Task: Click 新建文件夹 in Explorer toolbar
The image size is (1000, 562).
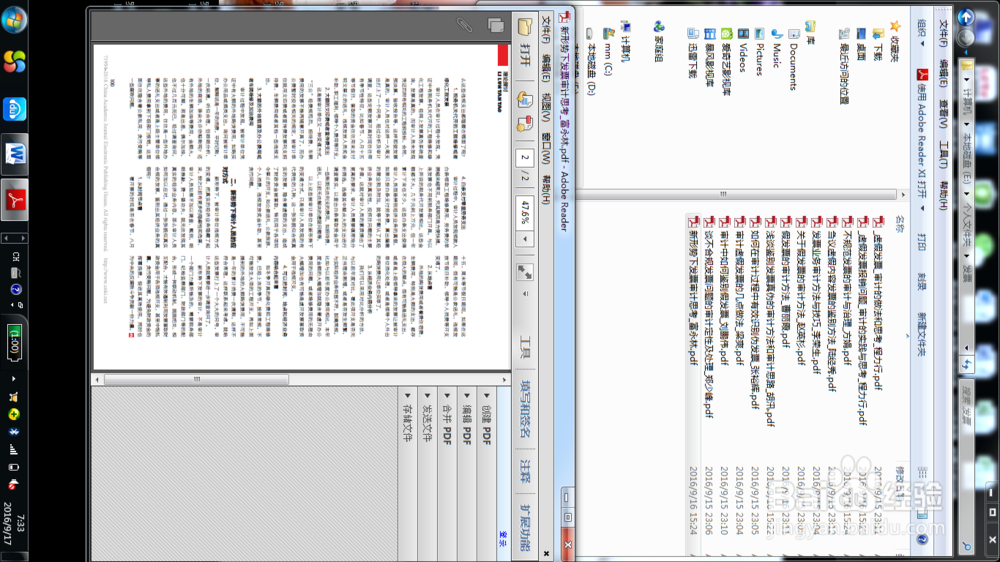Action: 922,334
